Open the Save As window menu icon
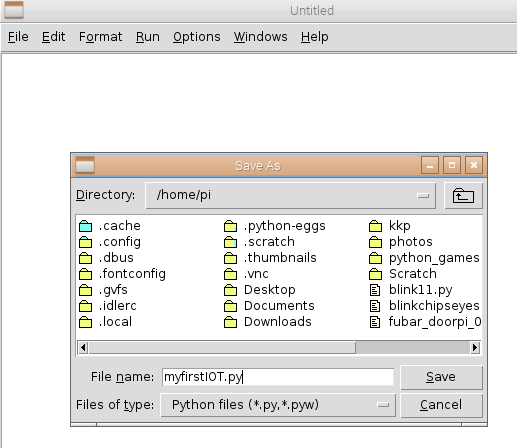This screenshot has height=448, width=517. click(x=85, y=165)
